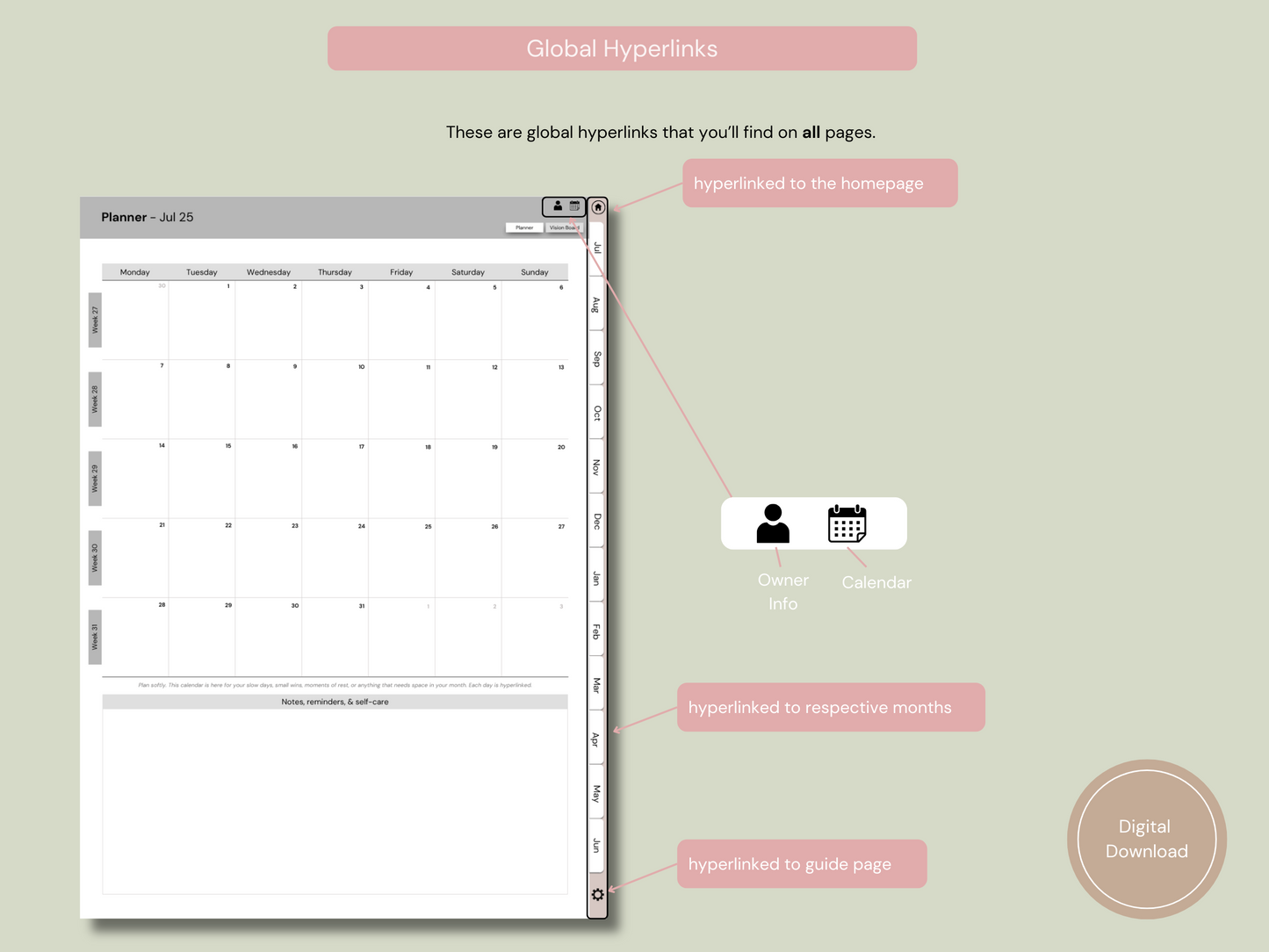Switch to the Jun month tab
1269x952 pixels.
[x=596, y=846]
